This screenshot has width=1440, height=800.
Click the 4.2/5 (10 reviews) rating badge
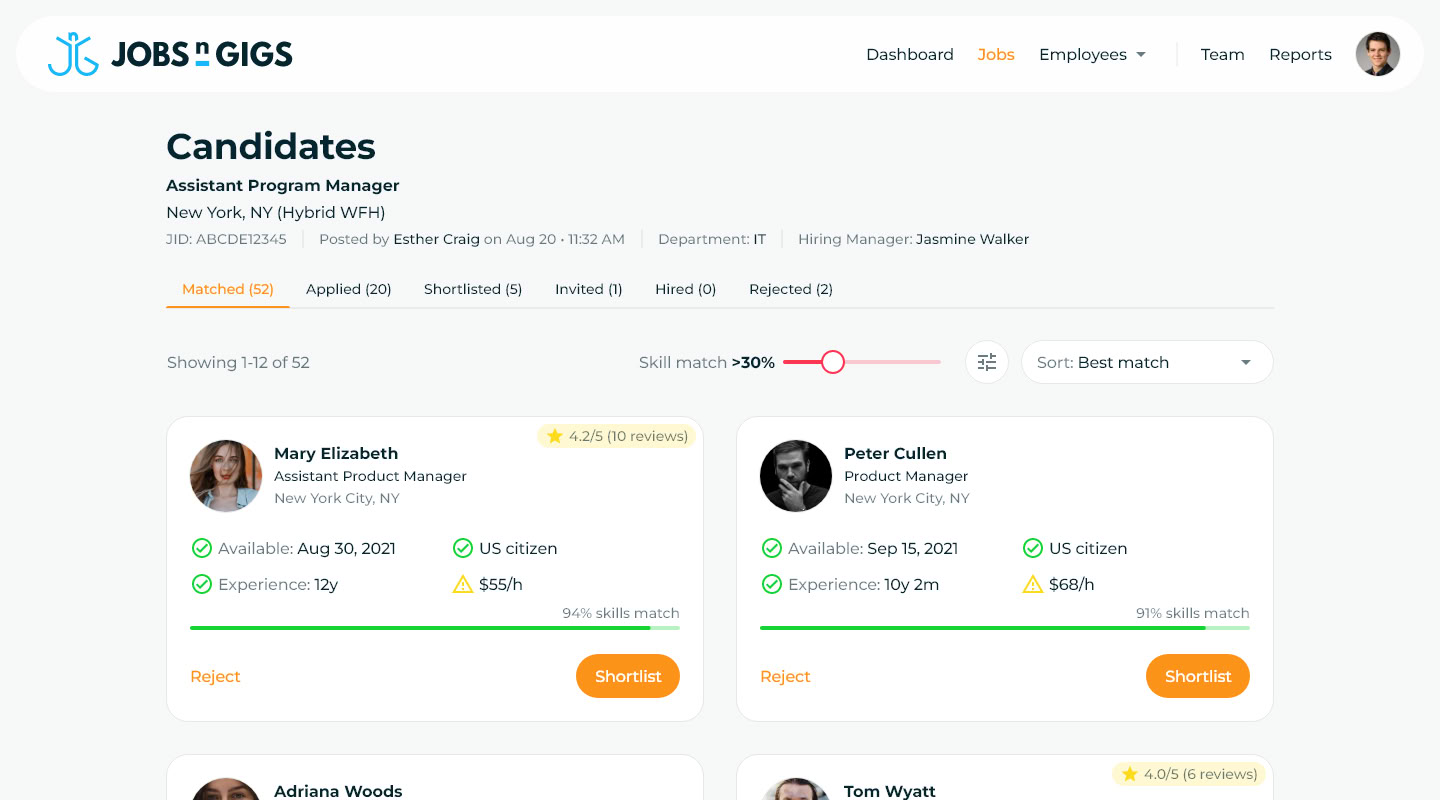tap(617, 436)
